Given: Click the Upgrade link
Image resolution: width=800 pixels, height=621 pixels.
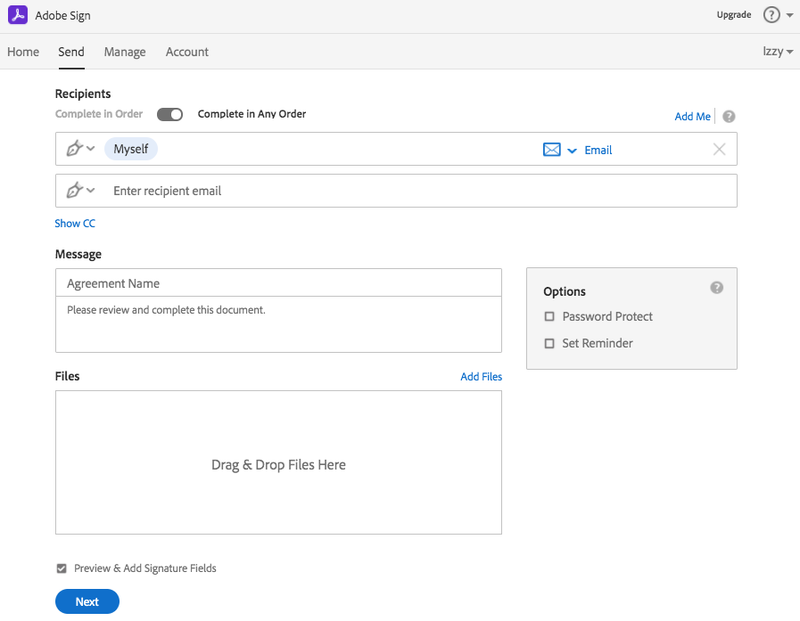Looking at the screenshot, I should coord(734,15).
